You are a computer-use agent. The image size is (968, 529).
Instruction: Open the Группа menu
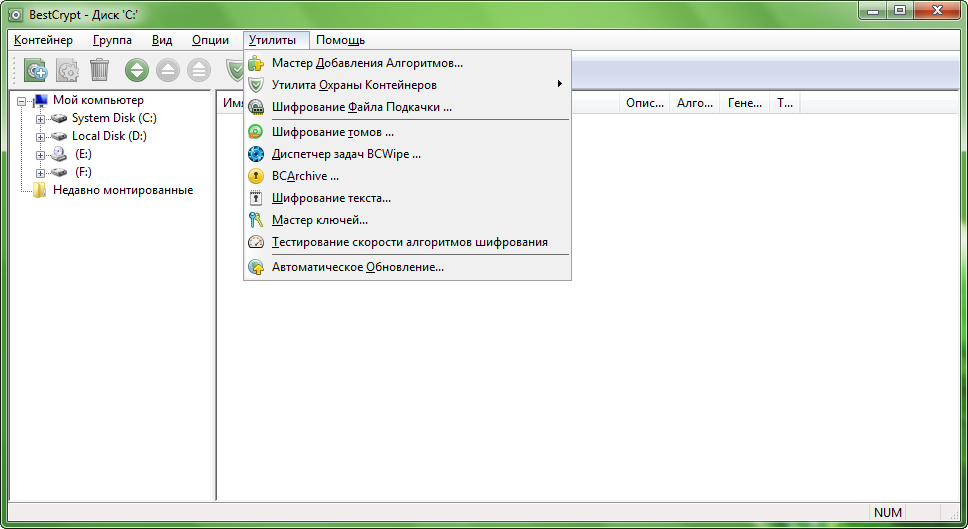[x=112, y=40]
